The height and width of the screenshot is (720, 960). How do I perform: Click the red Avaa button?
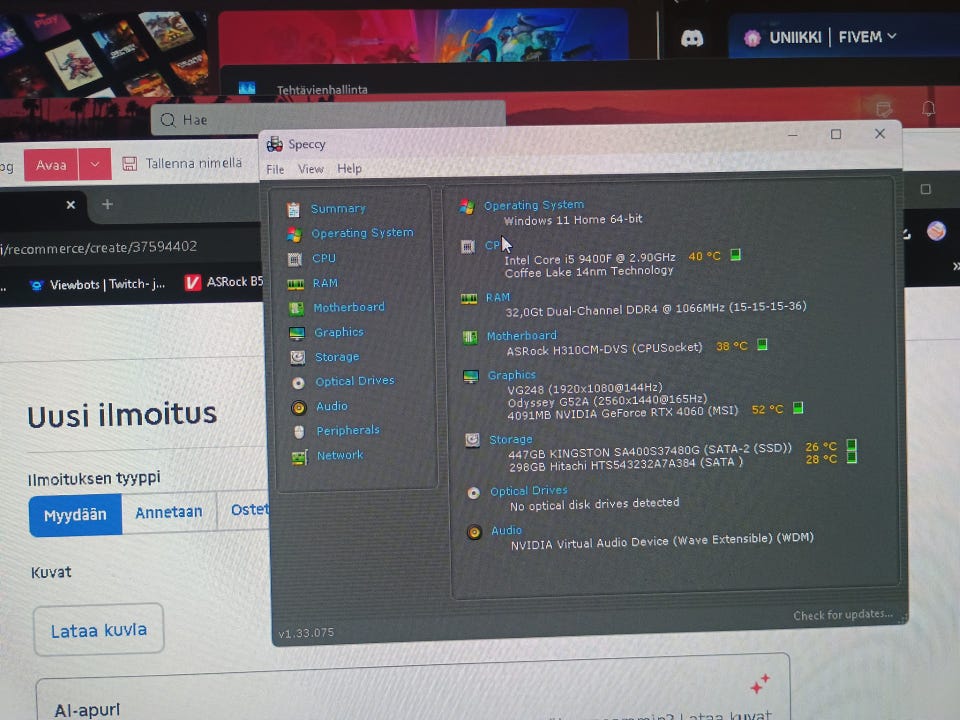click(x=51, y=165)
